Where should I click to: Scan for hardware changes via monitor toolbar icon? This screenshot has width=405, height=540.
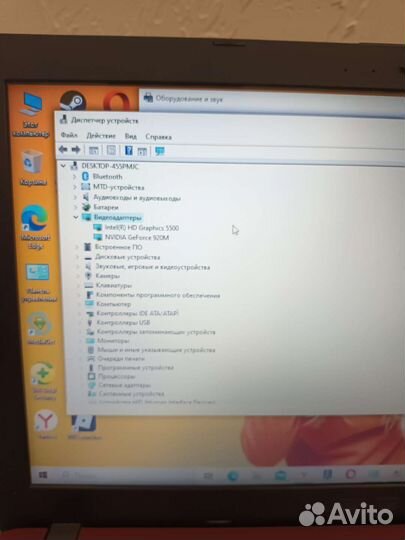[159, 151]
